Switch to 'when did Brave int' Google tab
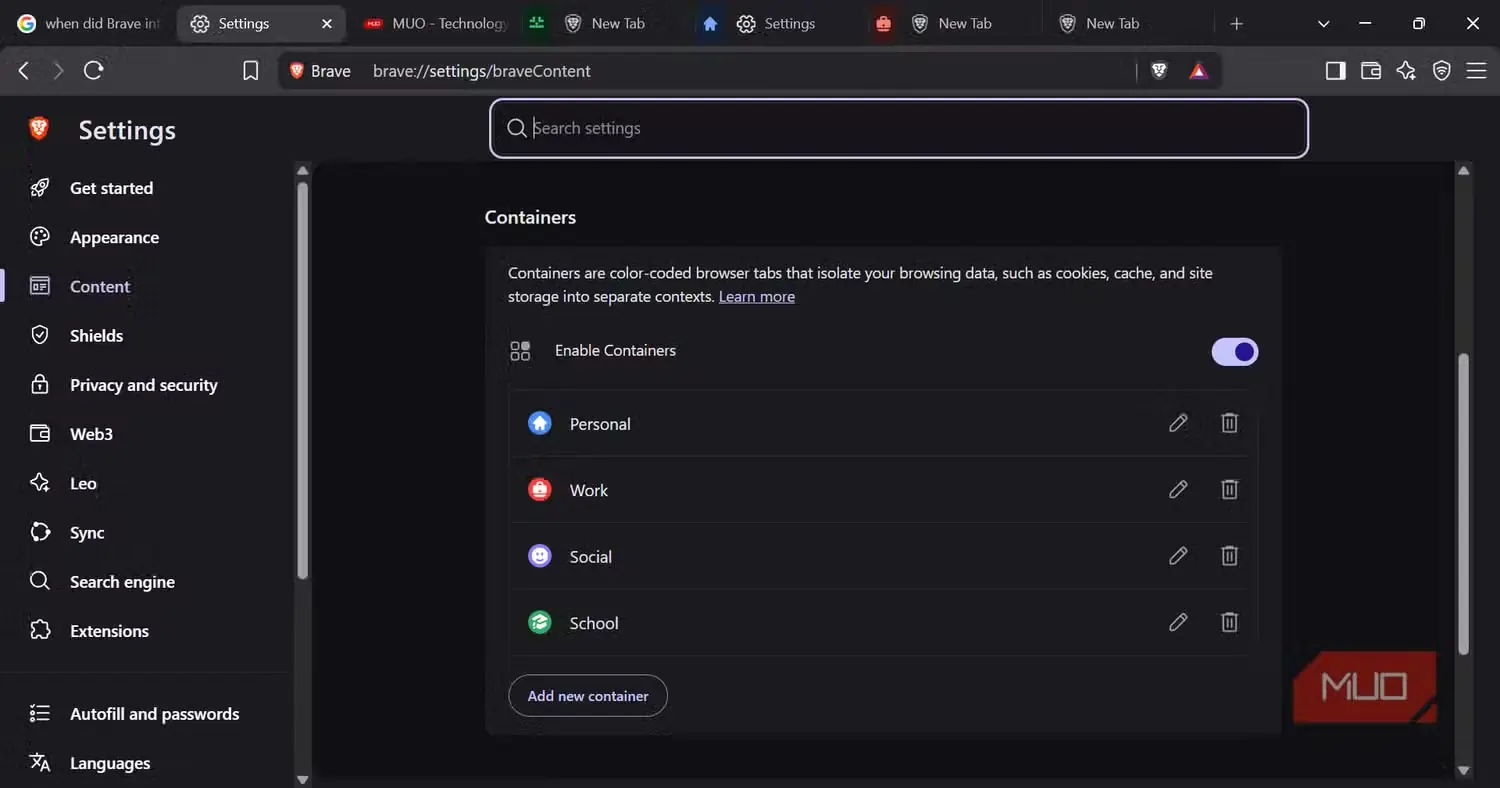Viewport: 1500px width, 788px height. tap(88, 23)
